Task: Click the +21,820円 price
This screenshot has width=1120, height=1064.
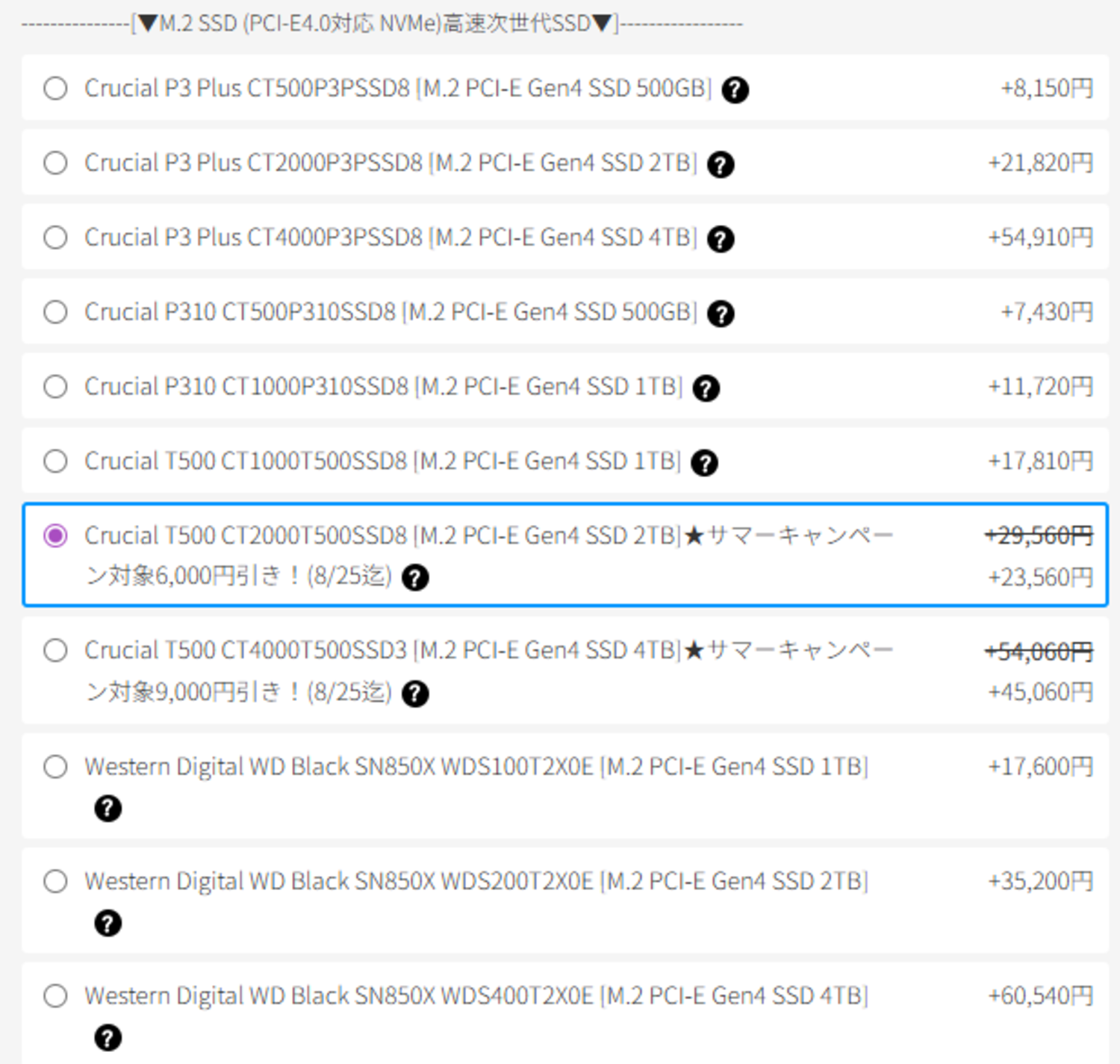Action: [1041, 163]
